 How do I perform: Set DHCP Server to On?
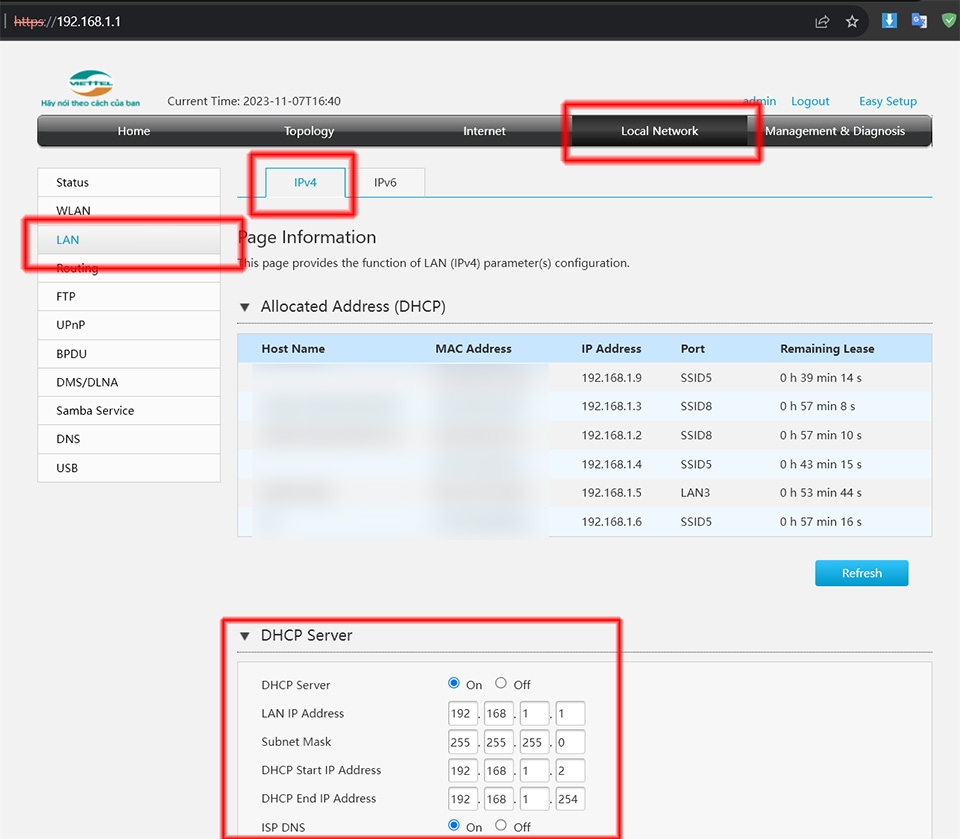coord(455,684)
